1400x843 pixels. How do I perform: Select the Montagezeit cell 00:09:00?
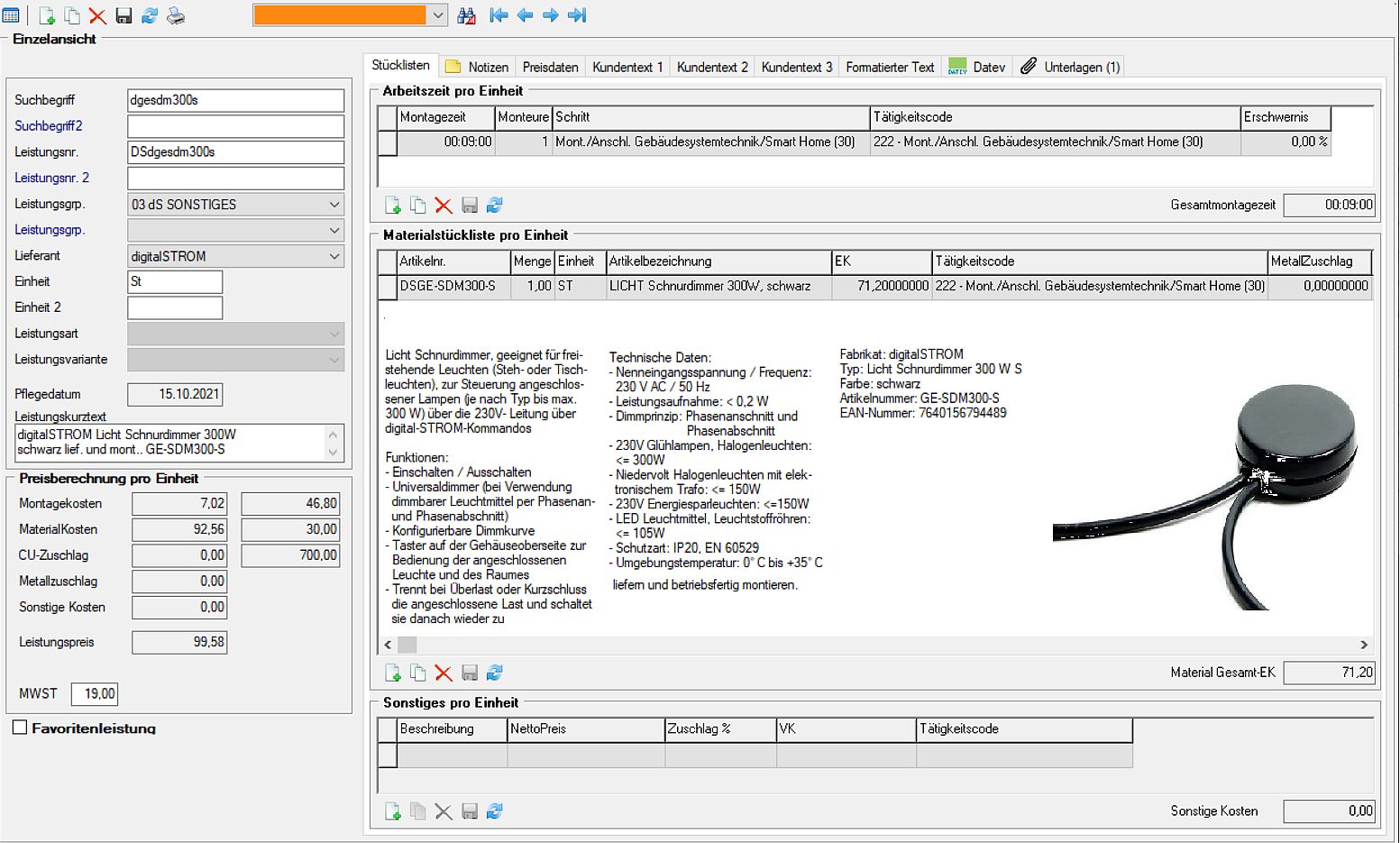446,142
